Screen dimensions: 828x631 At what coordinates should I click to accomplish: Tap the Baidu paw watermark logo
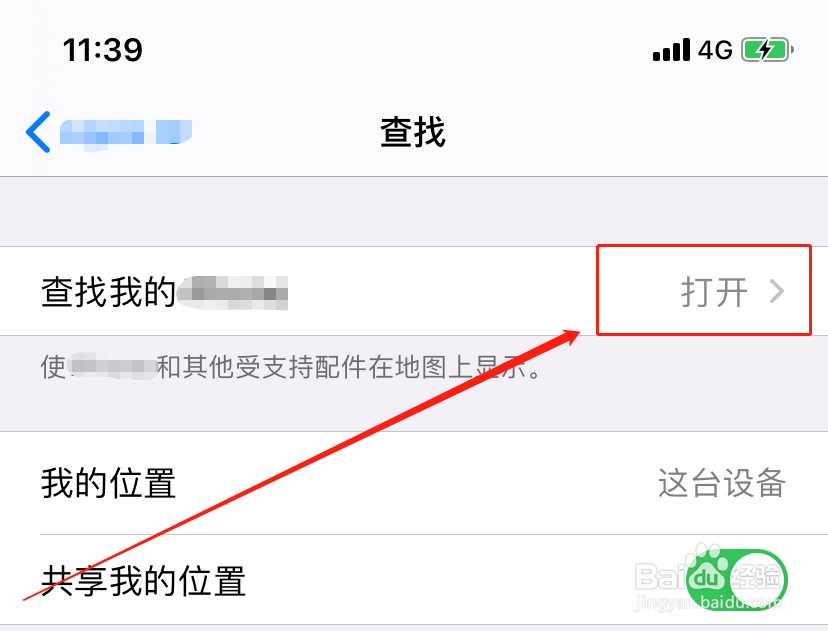click(708, 575)
